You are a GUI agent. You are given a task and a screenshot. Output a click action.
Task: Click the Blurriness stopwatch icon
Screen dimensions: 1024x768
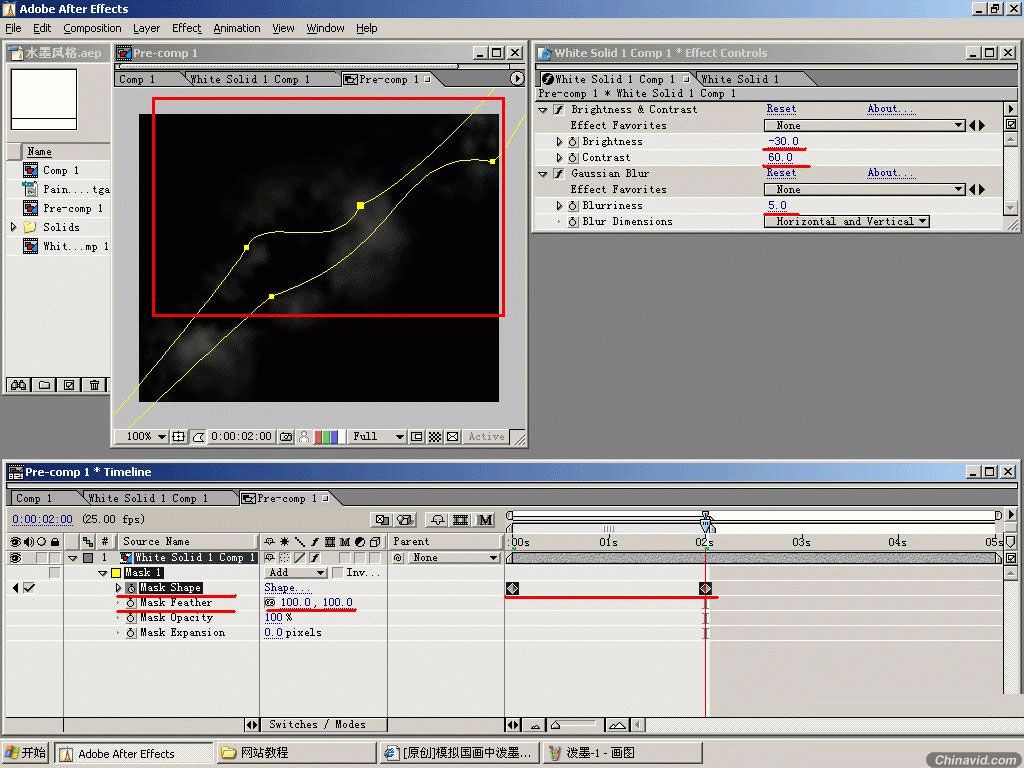pyautogui.click(x=573, y=206)
